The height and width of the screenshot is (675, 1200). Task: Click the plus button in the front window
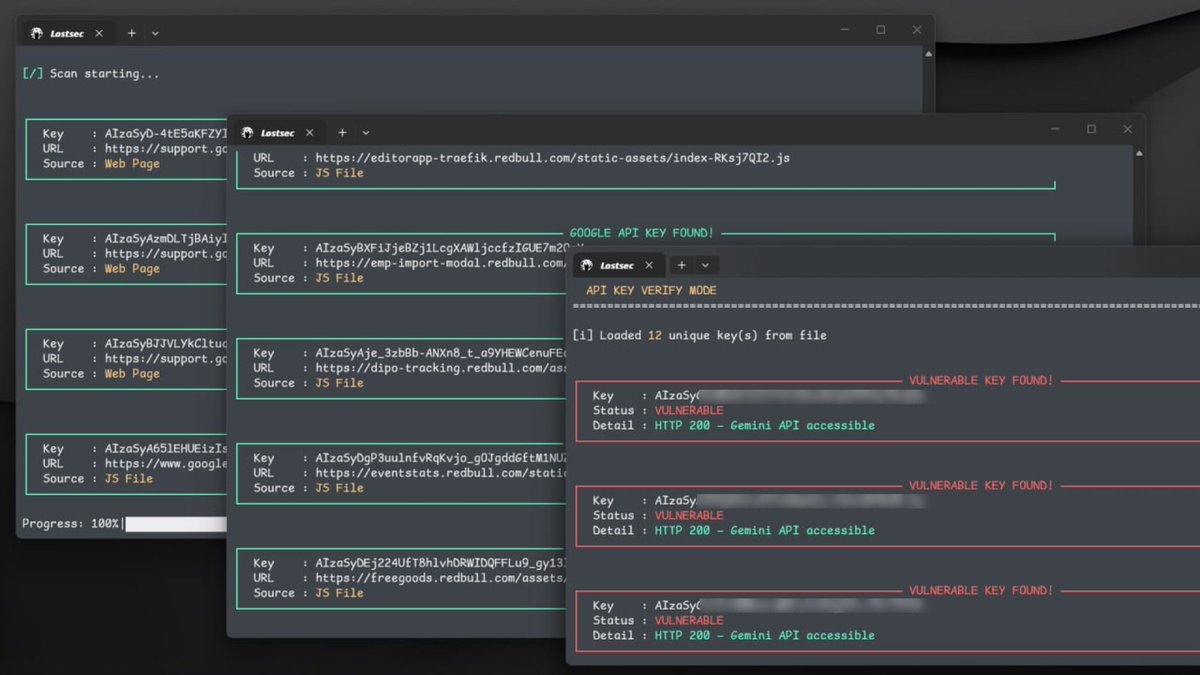(x=681, y=265)
